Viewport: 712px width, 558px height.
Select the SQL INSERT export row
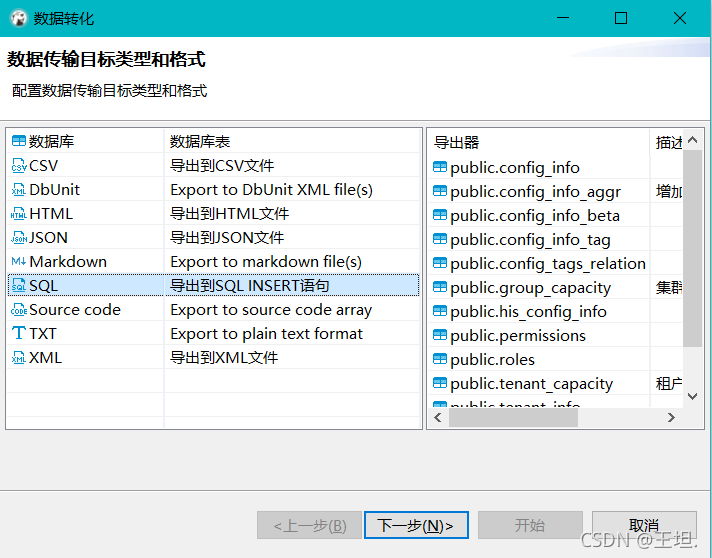coord(213,286)
